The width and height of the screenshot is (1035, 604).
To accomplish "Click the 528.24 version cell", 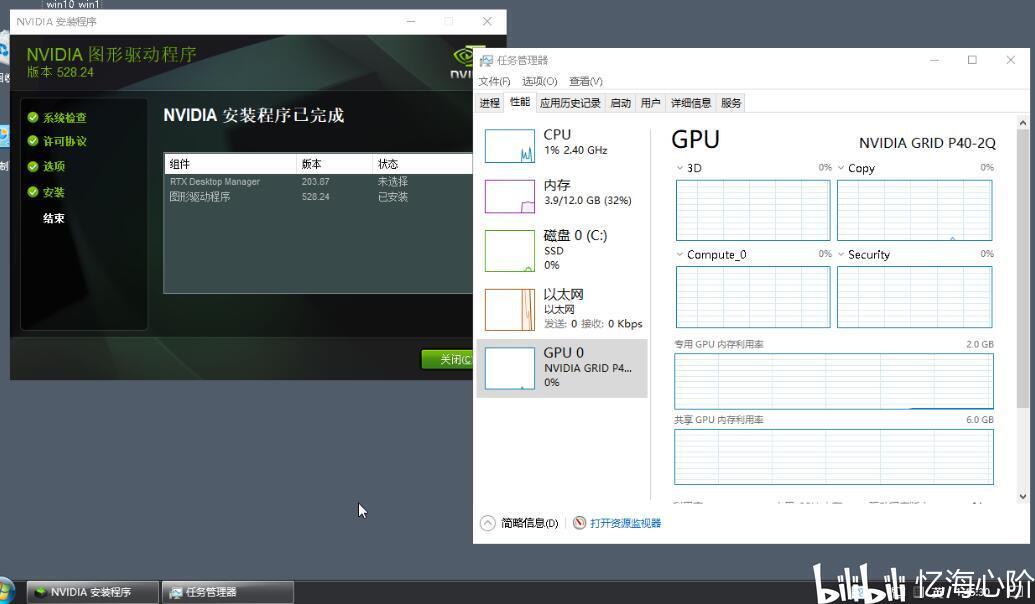I will pos(316,197).
